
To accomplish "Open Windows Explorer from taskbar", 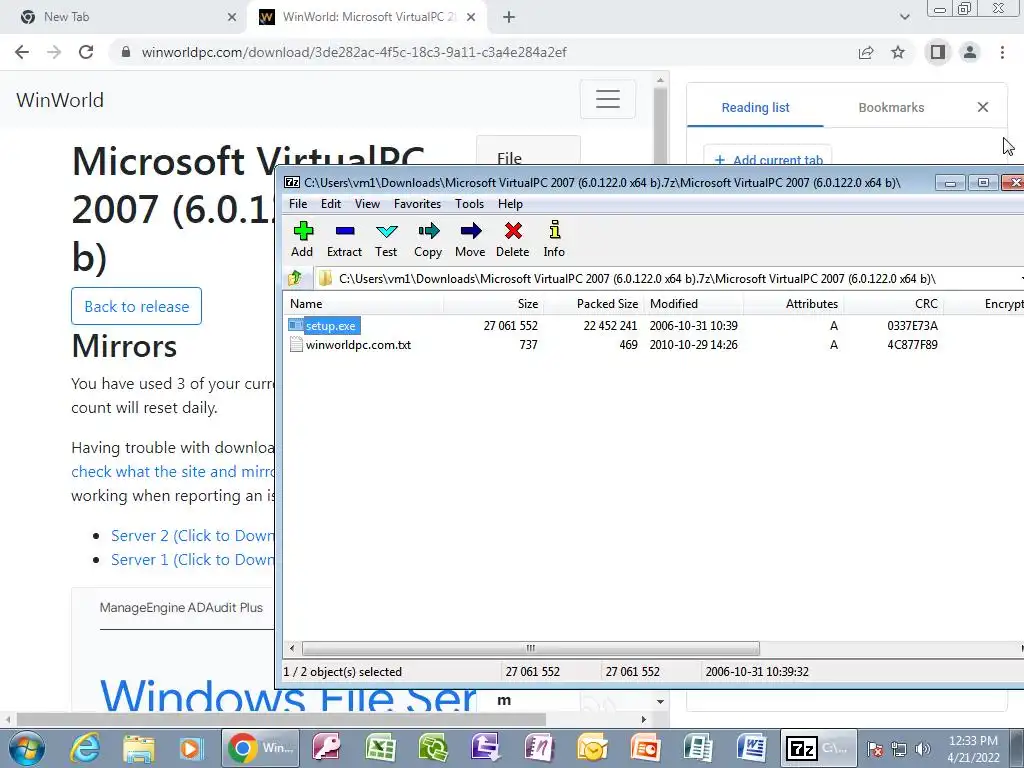I will [138, 748].
